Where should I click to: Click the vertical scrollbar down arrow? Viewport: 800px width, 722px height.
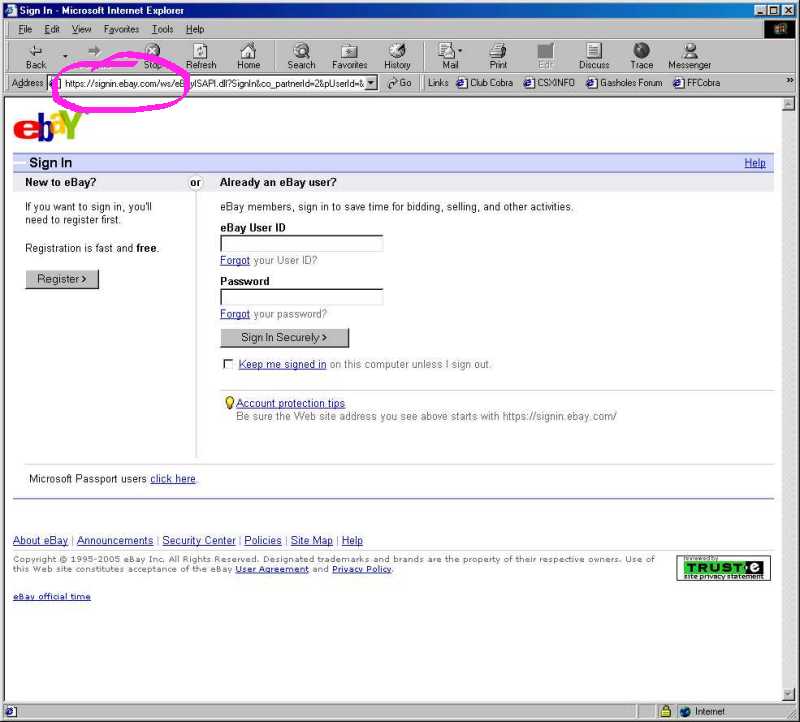[788, 694]
